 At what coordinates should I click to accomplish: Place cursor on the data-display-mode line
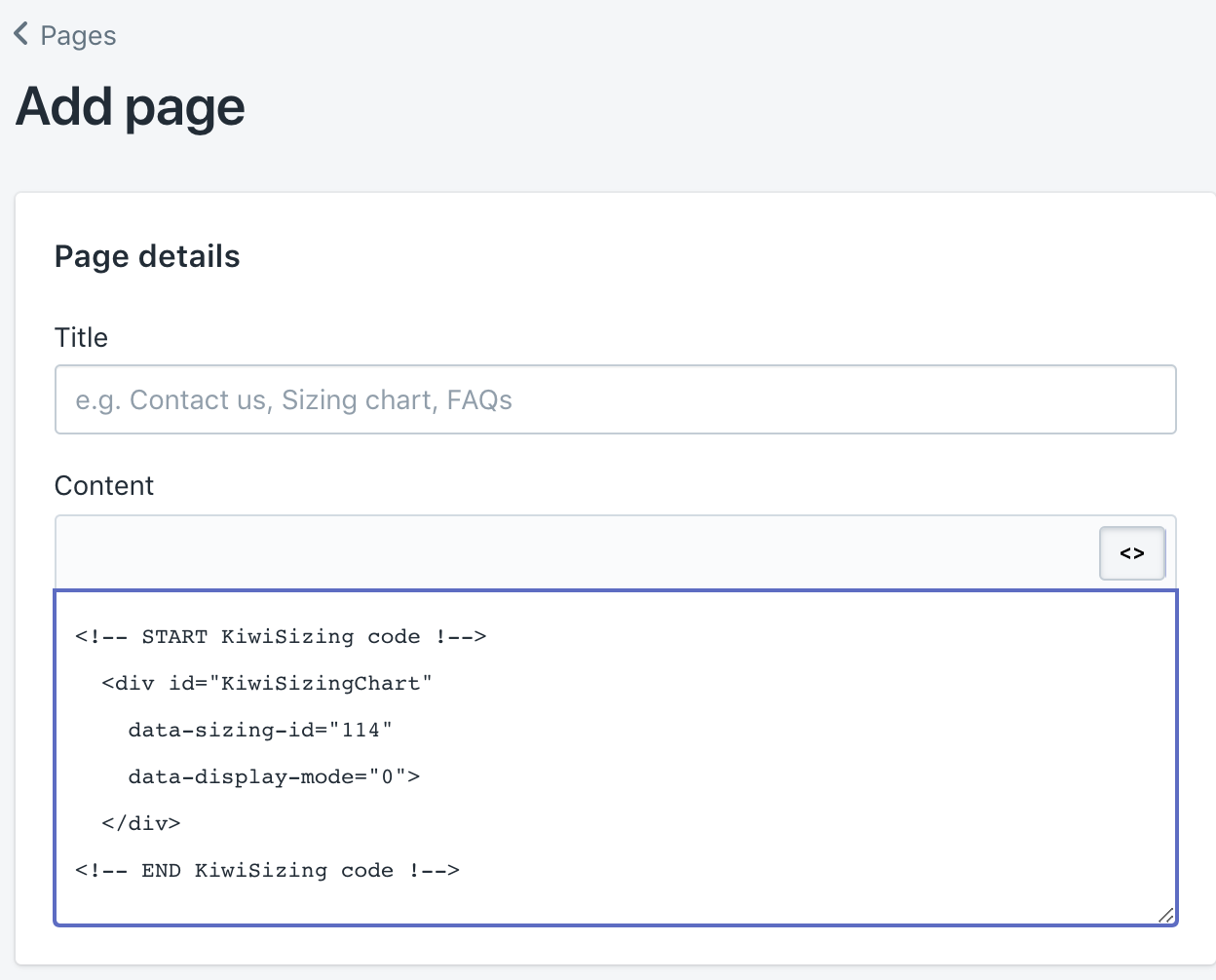[x=274, y=777]
